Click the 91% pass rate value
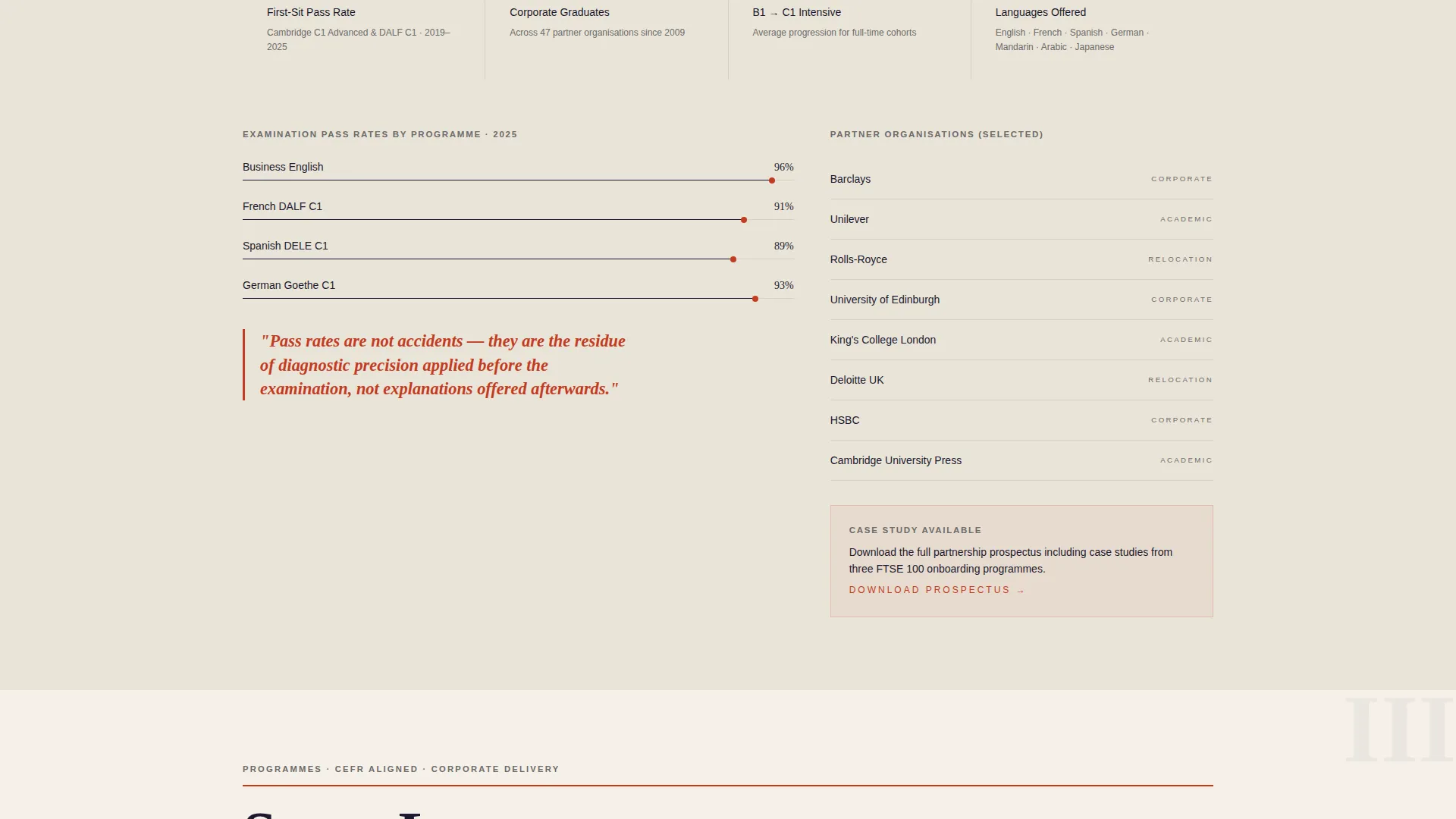 click(783, 206)
